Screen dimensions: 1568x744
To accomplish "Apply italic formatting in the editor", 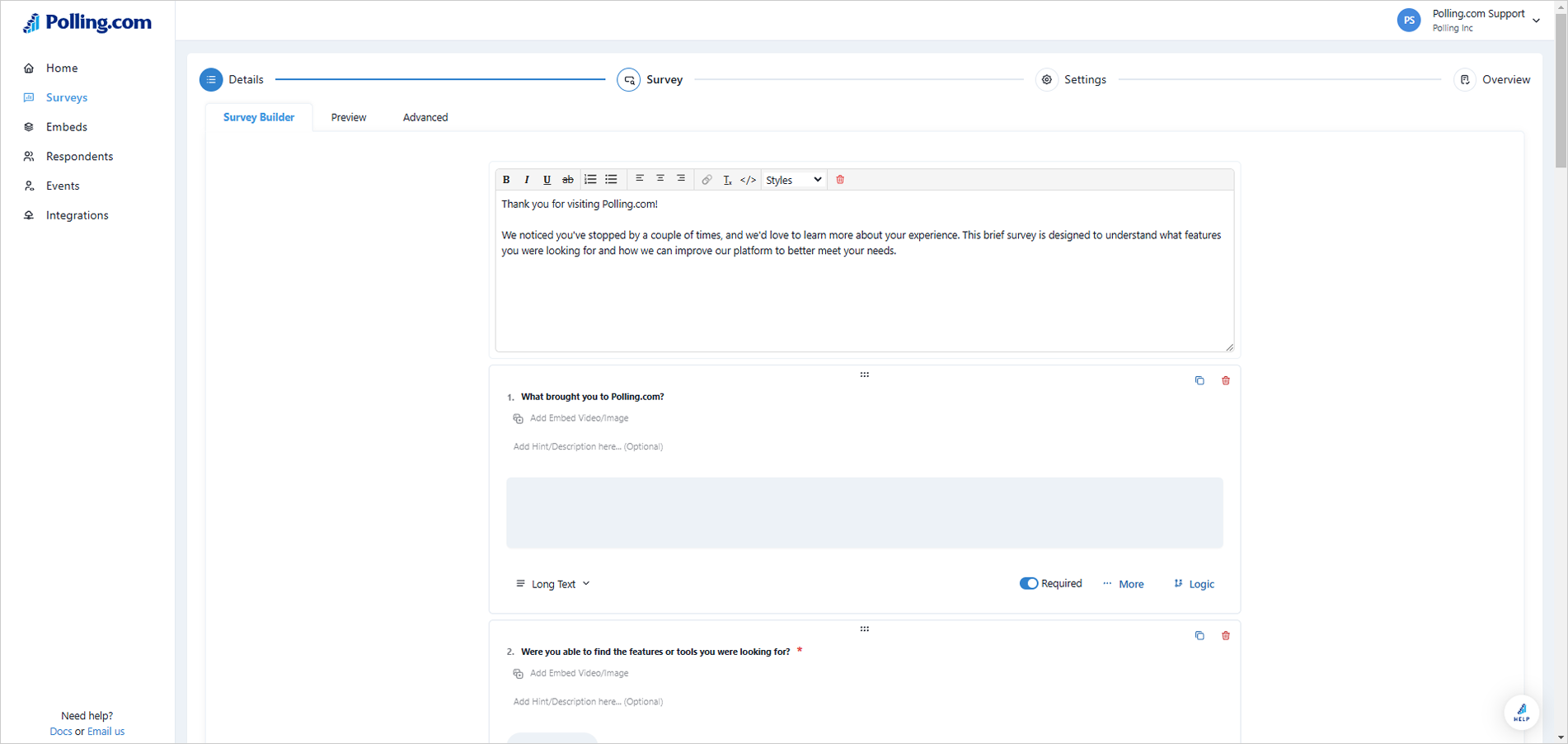I will click(x=527, y=180).
